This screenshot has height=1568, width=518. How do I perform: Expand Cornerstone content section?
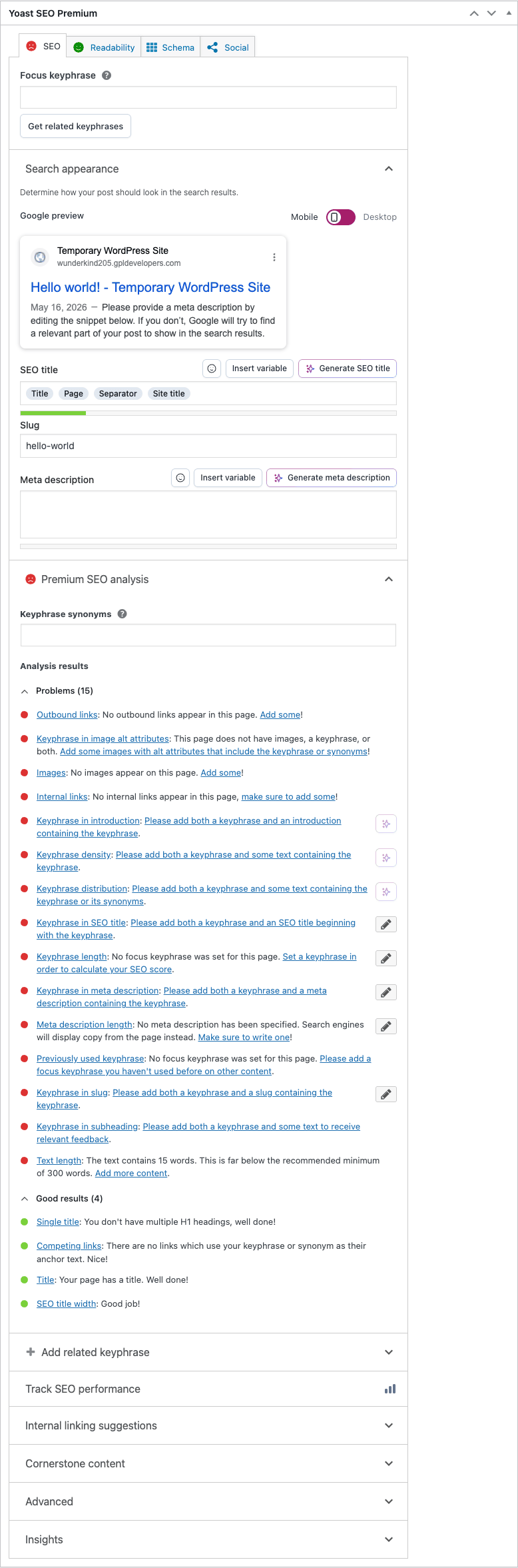tap(208, 1463)
